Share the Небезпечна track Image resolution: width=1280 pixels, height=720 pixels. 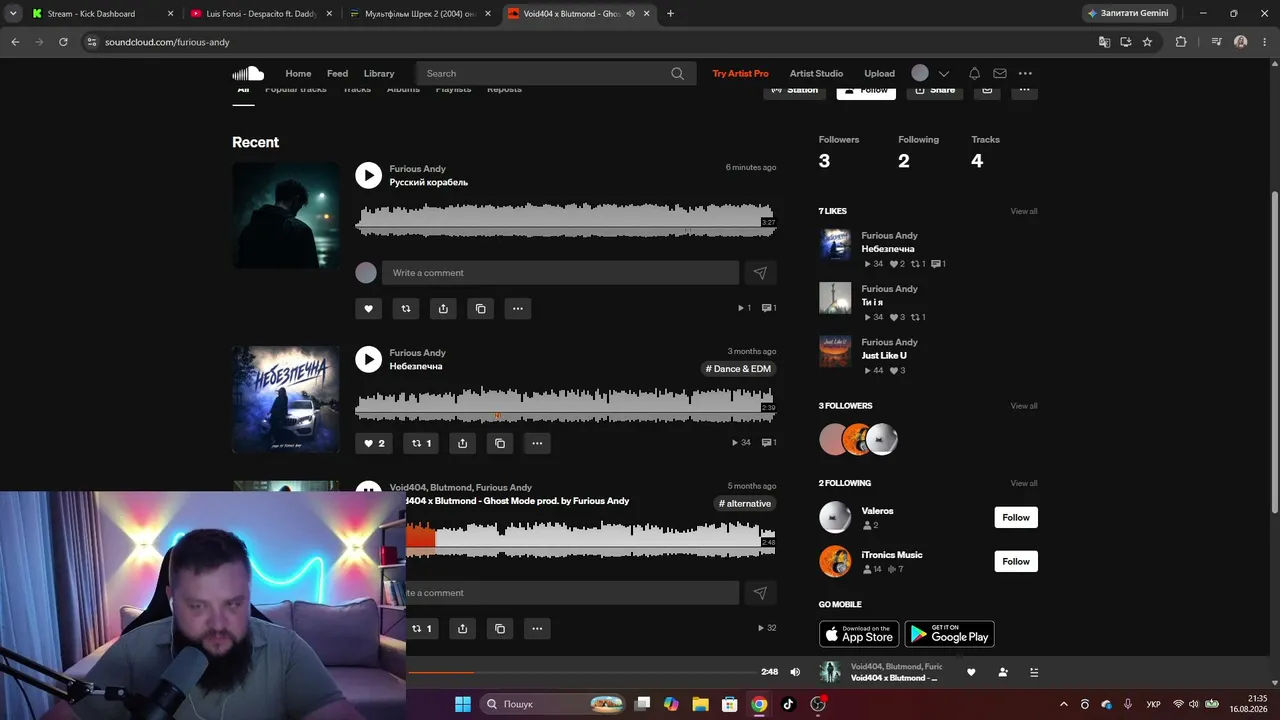point(462,443)
